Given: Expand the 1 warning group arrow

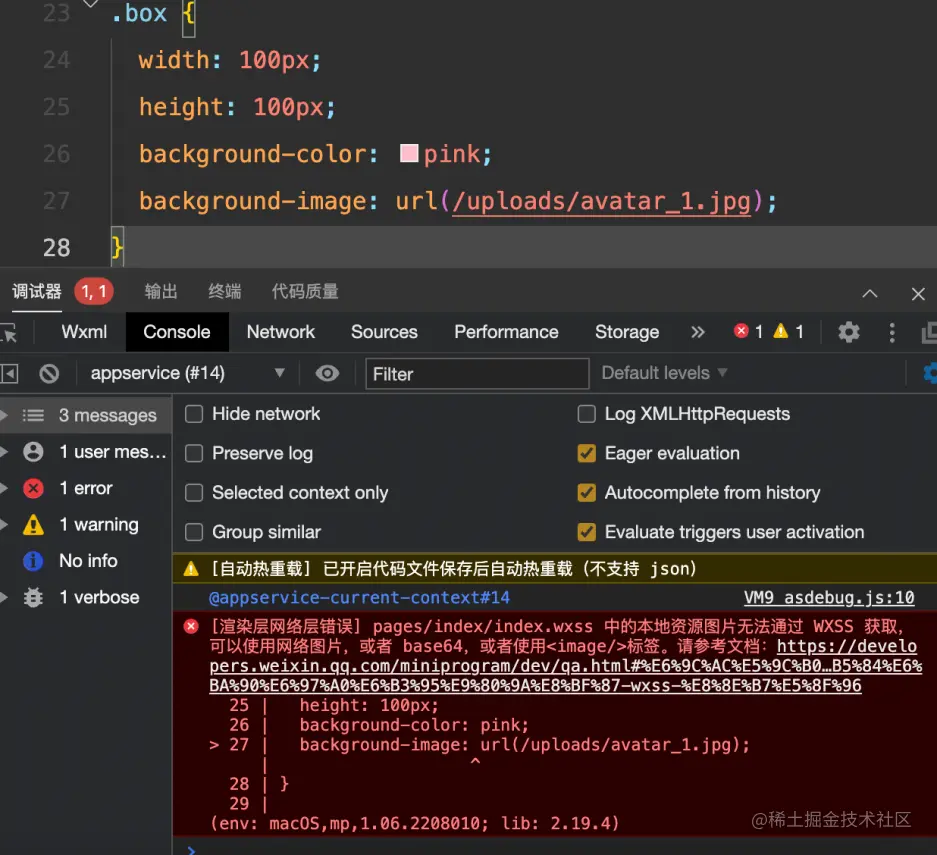Looking at the screenshot, I should pyautogui.click(x=4, y=525).
